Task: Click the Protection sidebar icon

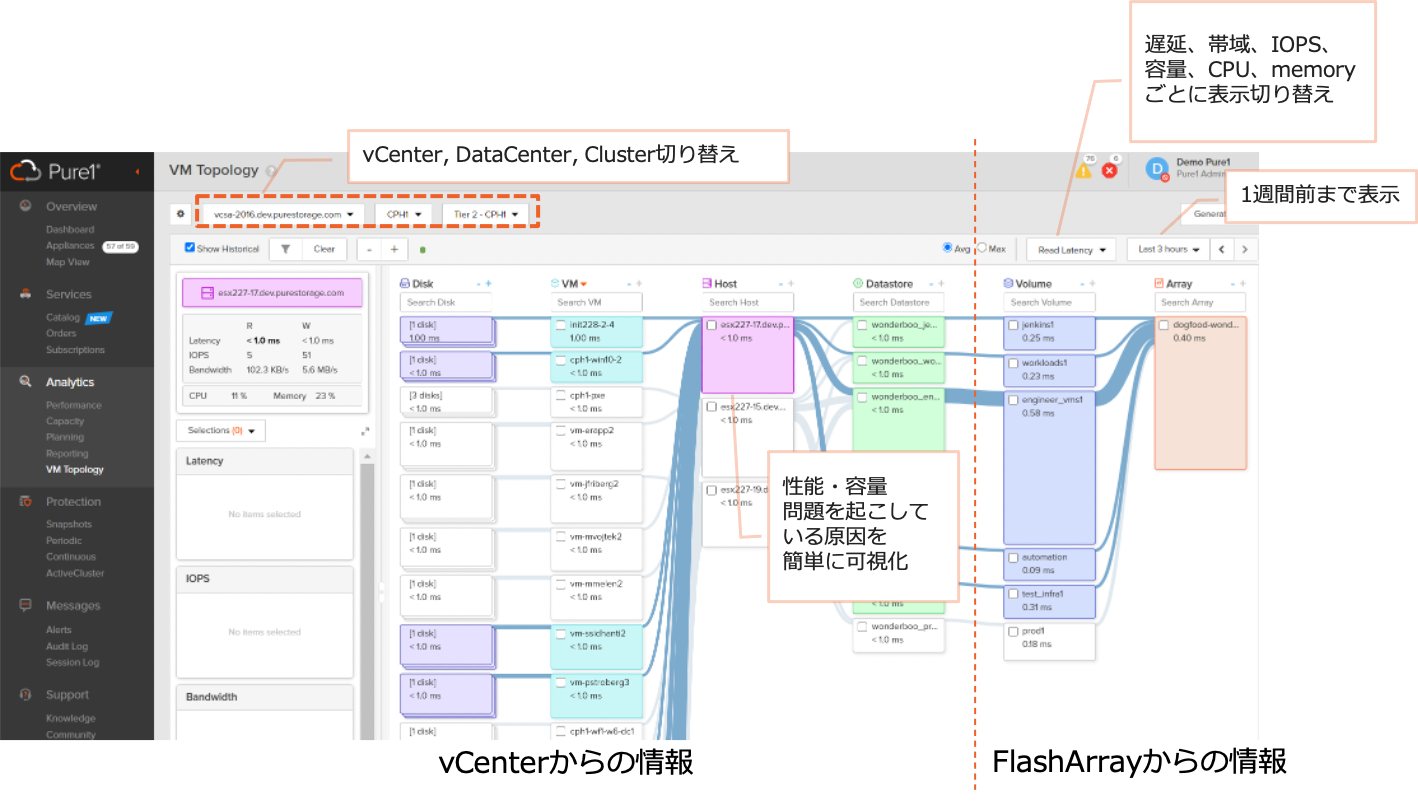Action: coord(25,501)
